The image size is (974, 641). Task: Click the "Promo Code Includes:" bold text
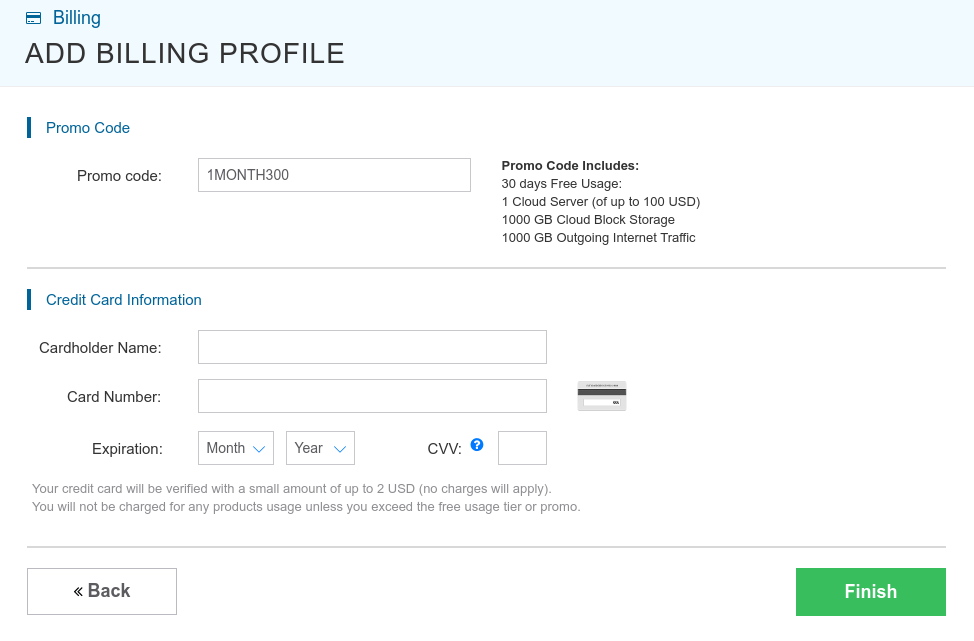point(570,166)
